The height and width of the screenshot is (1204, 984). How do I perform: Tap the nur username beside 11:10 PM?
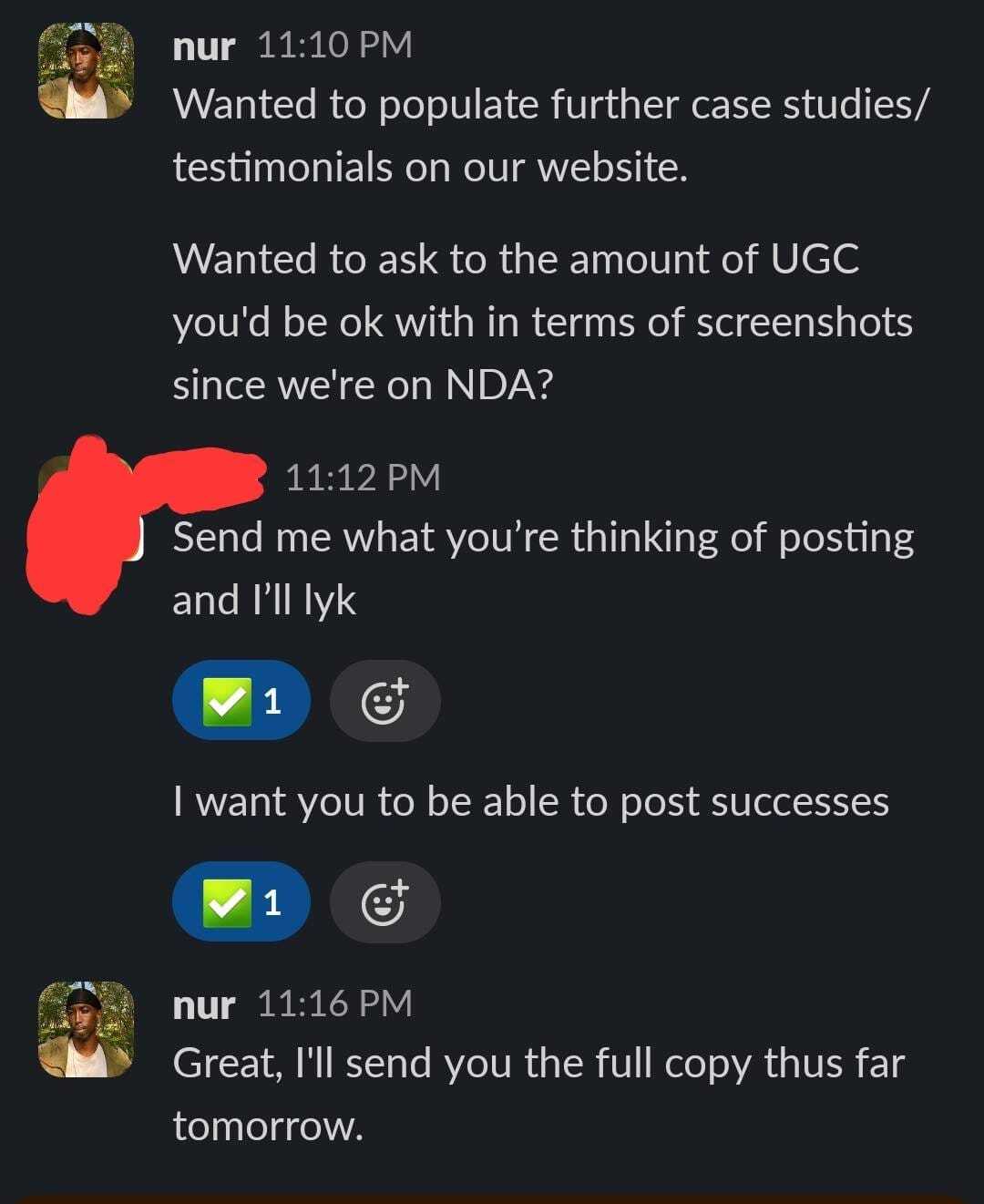[204, 46]
